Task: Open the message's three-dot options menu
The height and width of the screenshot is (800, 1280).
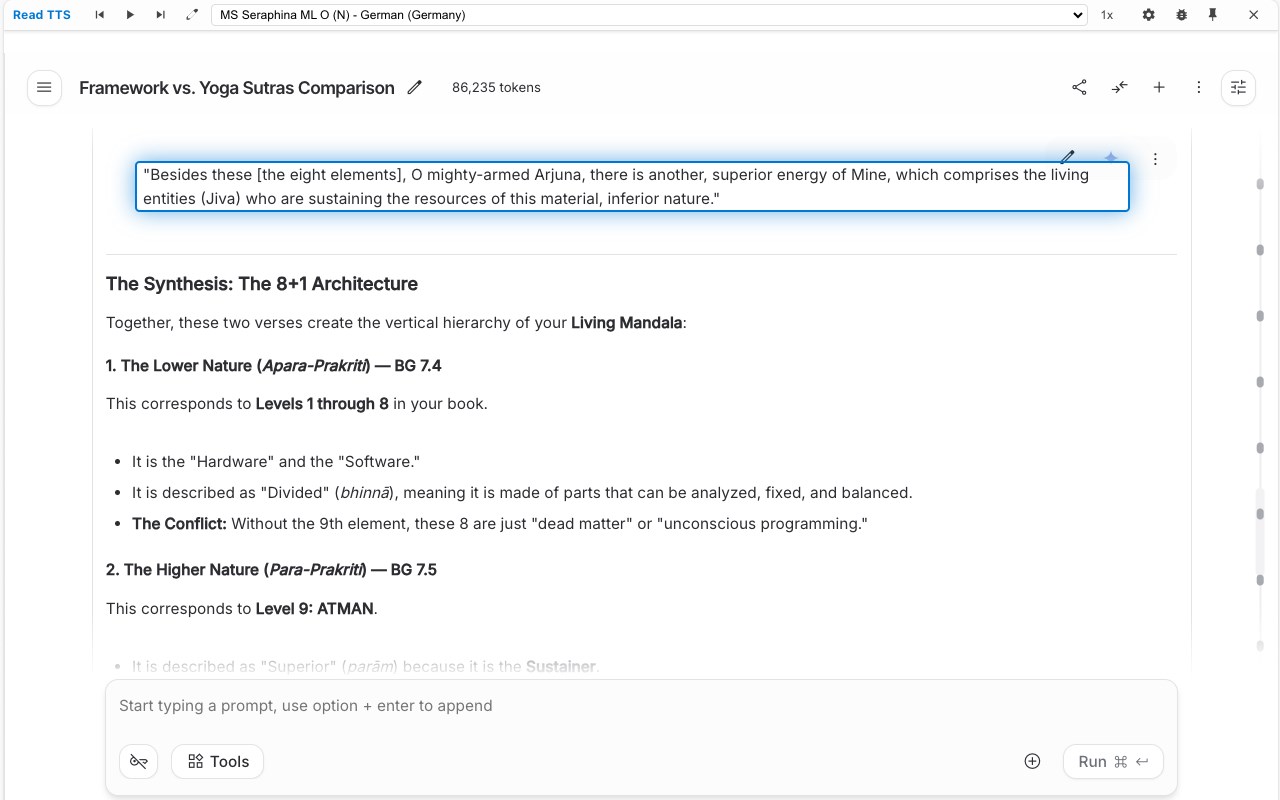Action: coord(1155,159)
